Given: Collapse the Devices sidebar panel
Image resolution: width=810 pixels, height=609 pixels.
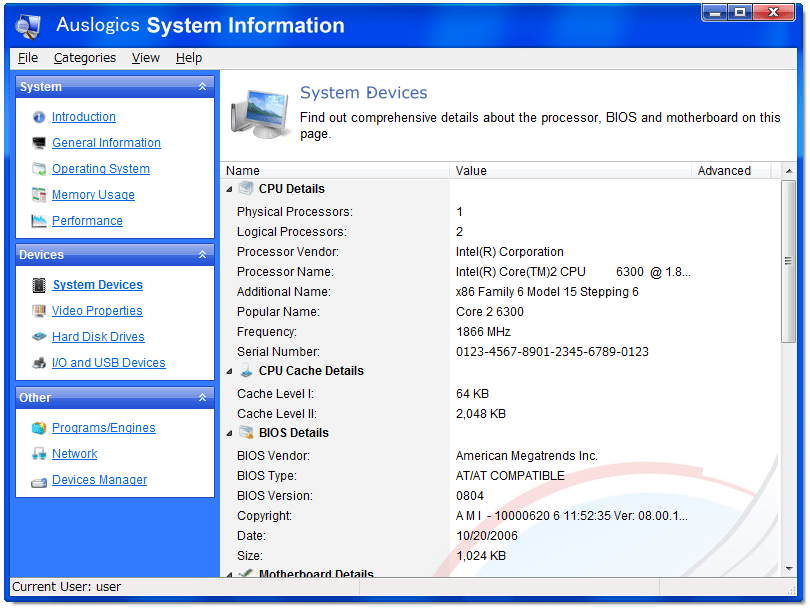Looking at the screenshot, I should point(202,255).
